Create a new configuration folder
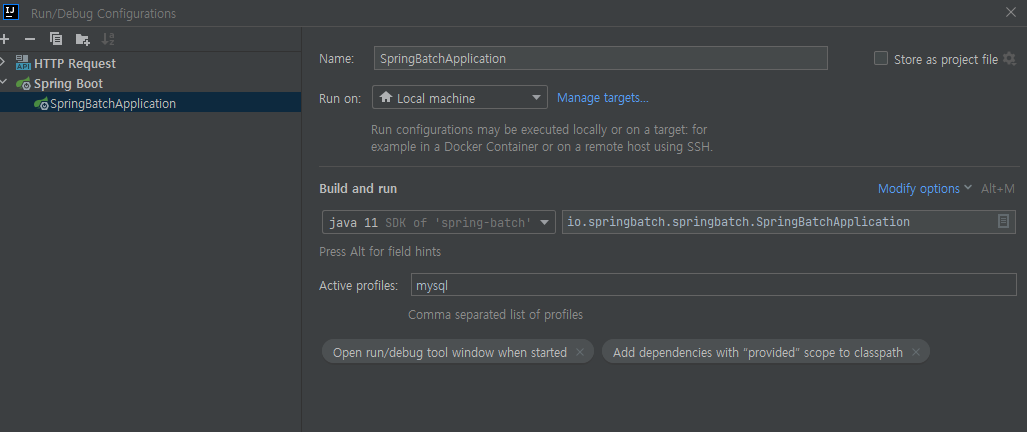Viewport: 1027px width, 432px height. 83,39
